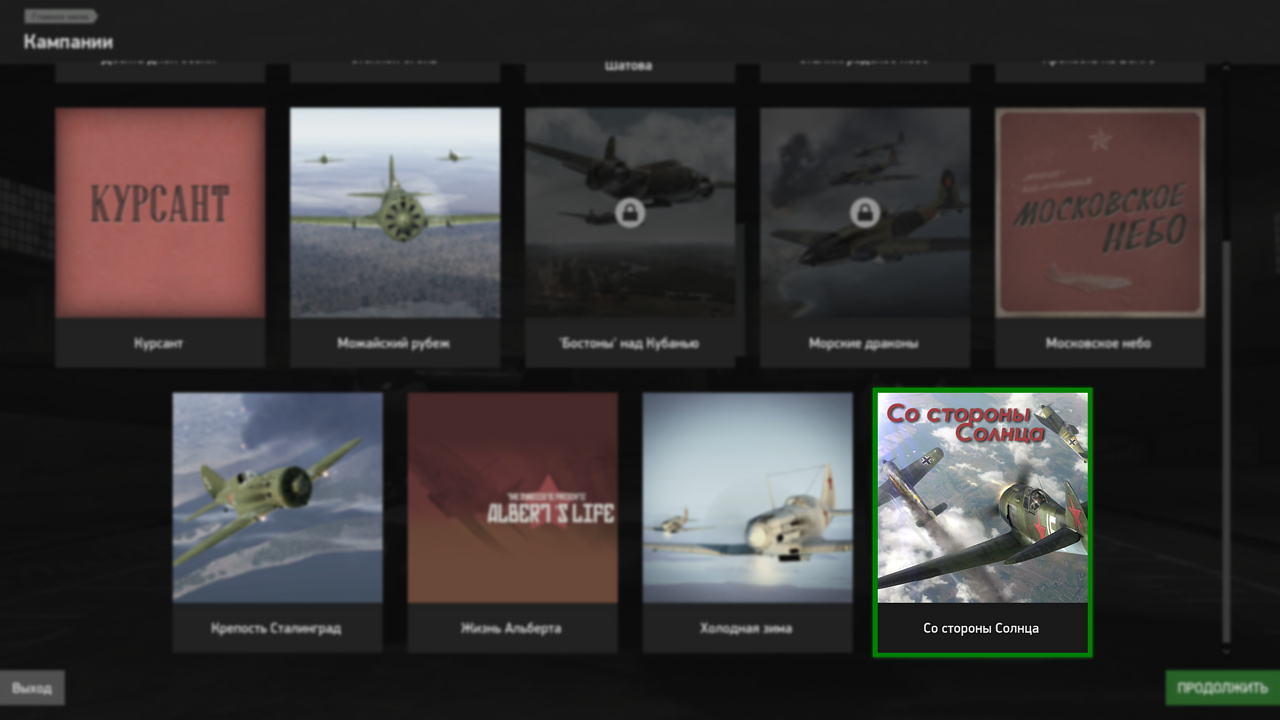Select the Курсант campaign cover

160,213
